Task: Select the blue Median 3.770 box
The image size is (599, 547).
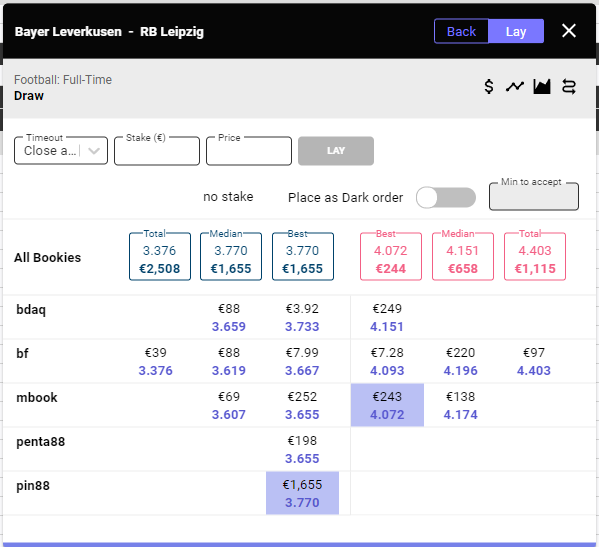Action: (x=231, y=257)
